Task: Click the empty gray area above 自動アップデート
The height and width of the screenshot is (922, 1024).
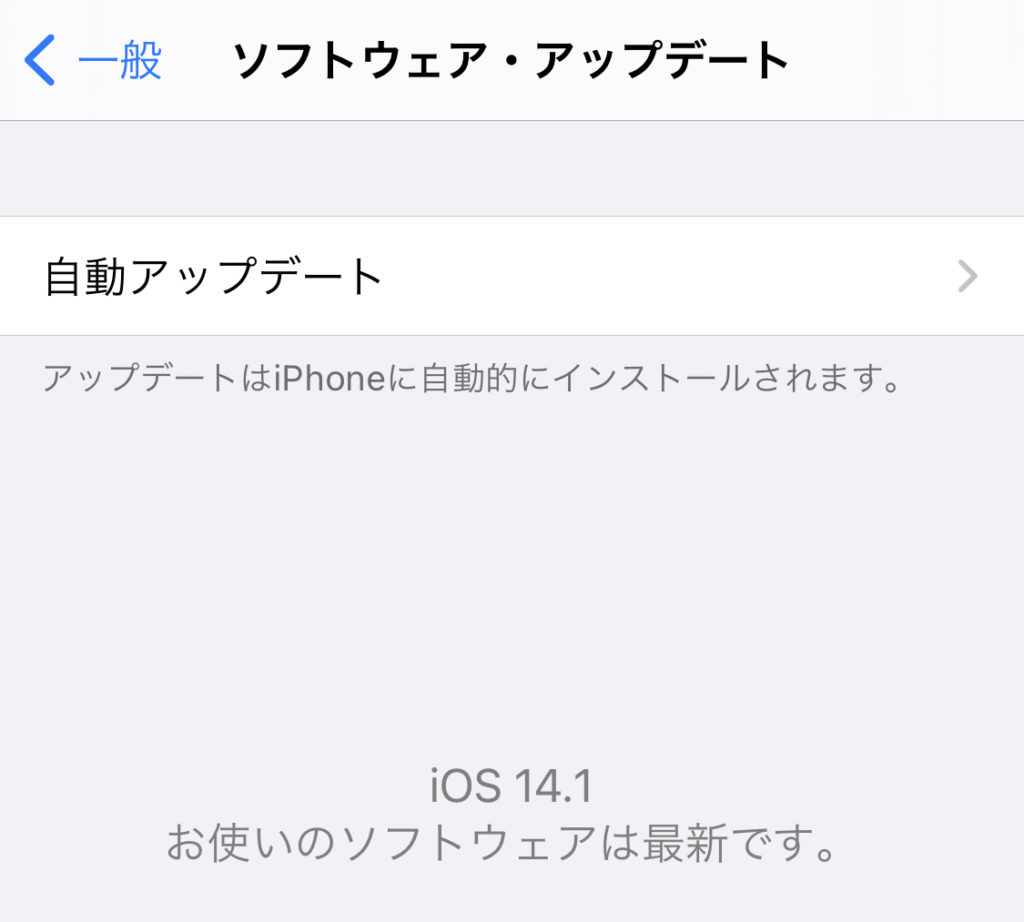Action: point(512,168)
